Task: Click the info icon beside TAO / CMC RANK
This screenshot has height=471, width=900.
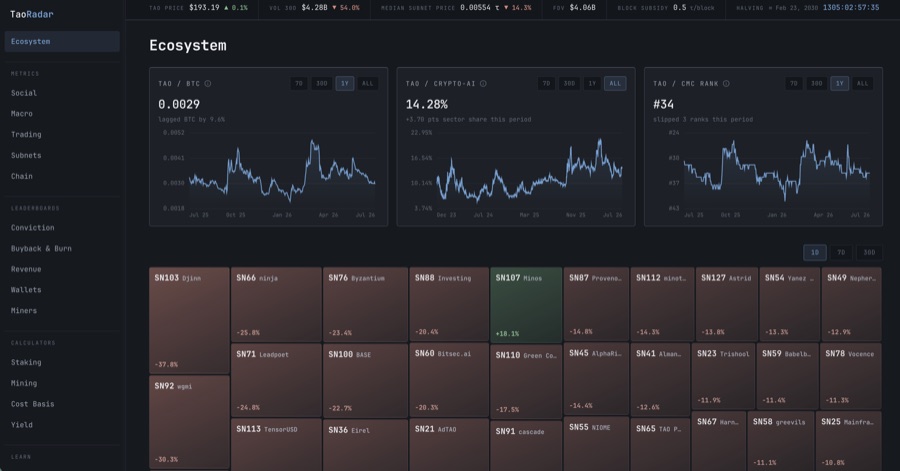Action: (x=726, y=84)
